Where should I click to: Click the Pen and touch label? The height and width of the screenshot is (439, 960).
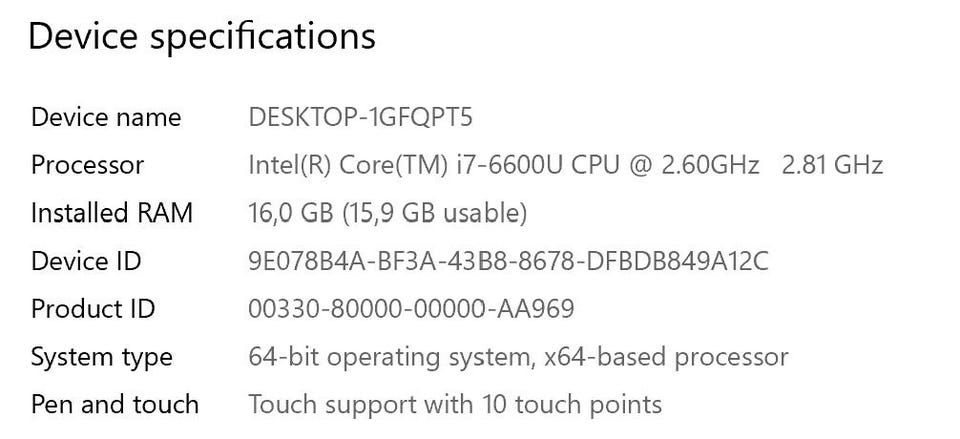(114, 405)
